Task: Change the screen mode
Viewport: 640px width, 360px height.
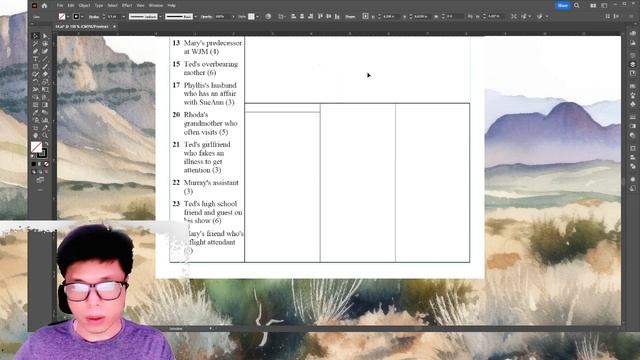Action: (x=40, y=180)
